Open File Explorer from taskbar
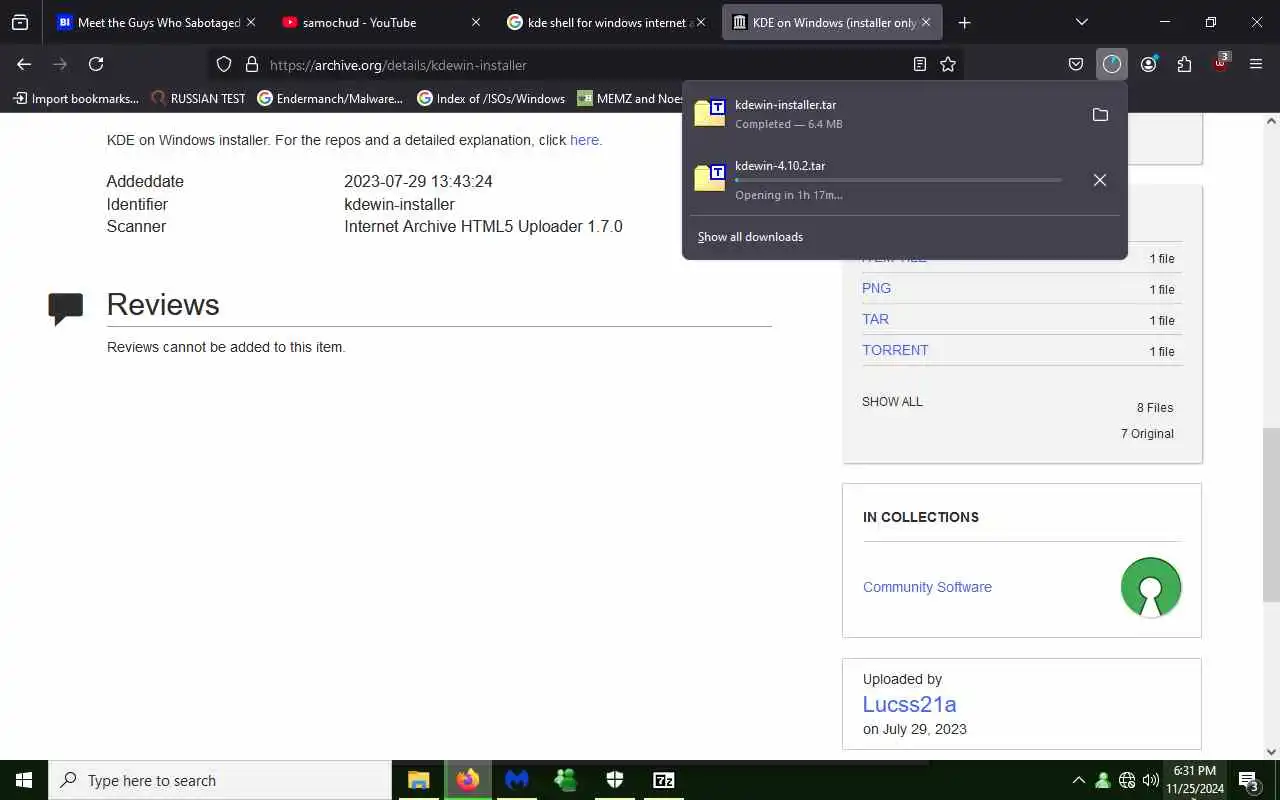 (x=418, y=780)
